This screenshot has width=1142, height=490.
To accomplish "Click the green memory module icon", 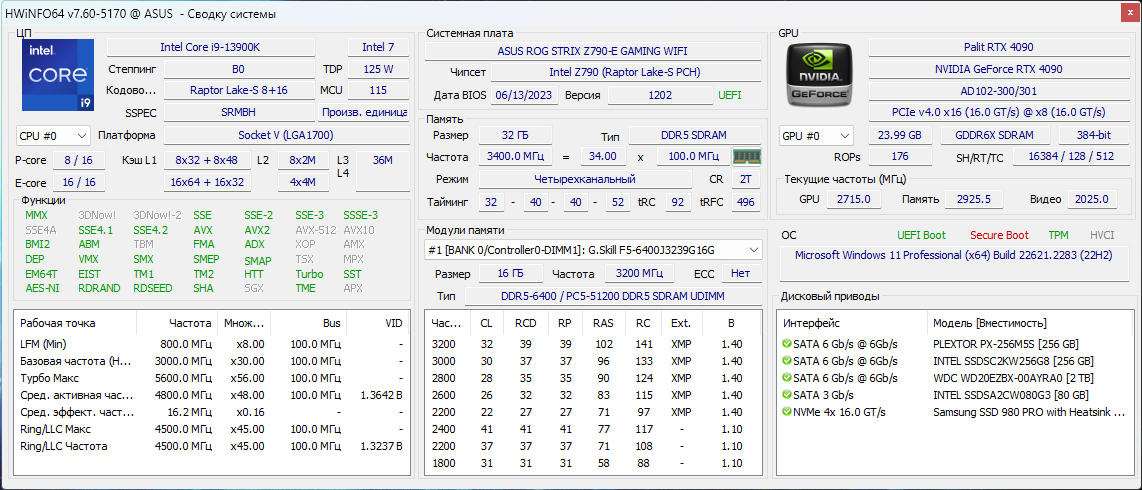I will pyautogui.click(x=745, y=157).
